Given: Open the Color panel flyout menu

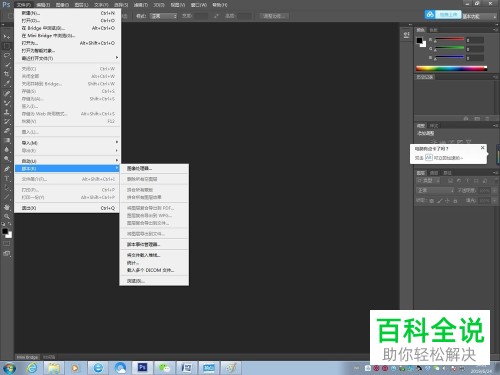Looking at the screenshot, I should [x=496, y=30].
